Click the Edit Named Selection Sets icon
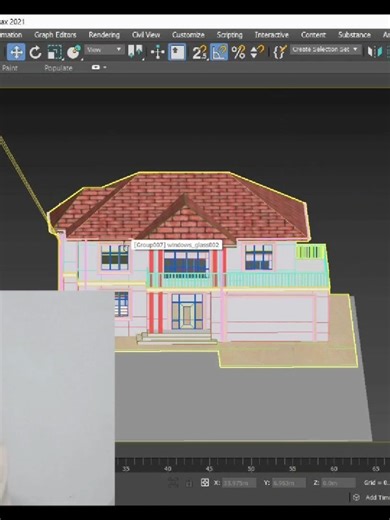The width and height of the screenshot is (390, 520). 280,52
